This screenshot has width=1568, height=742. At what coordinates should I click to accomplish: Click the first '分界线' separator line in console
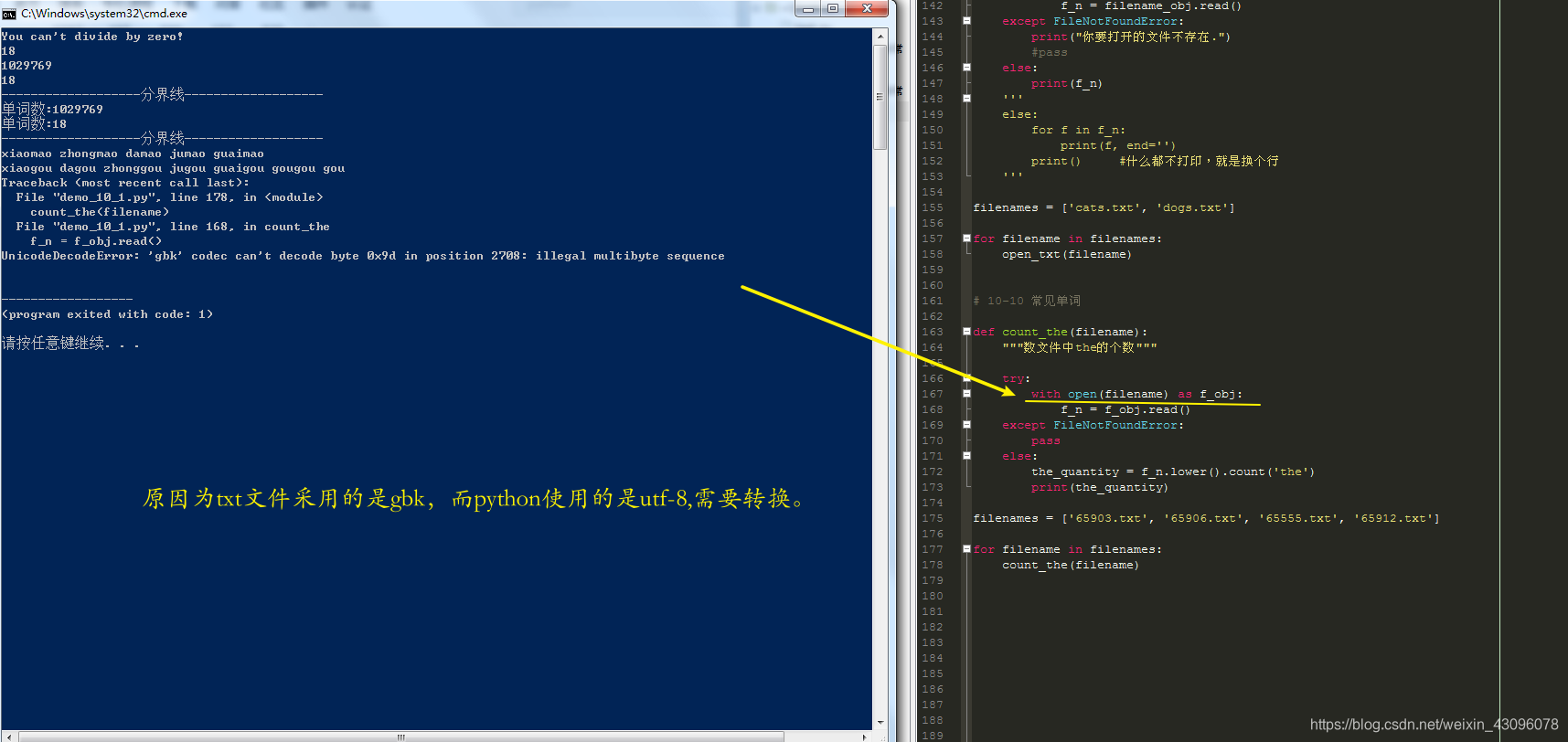(x=162, y=94)
